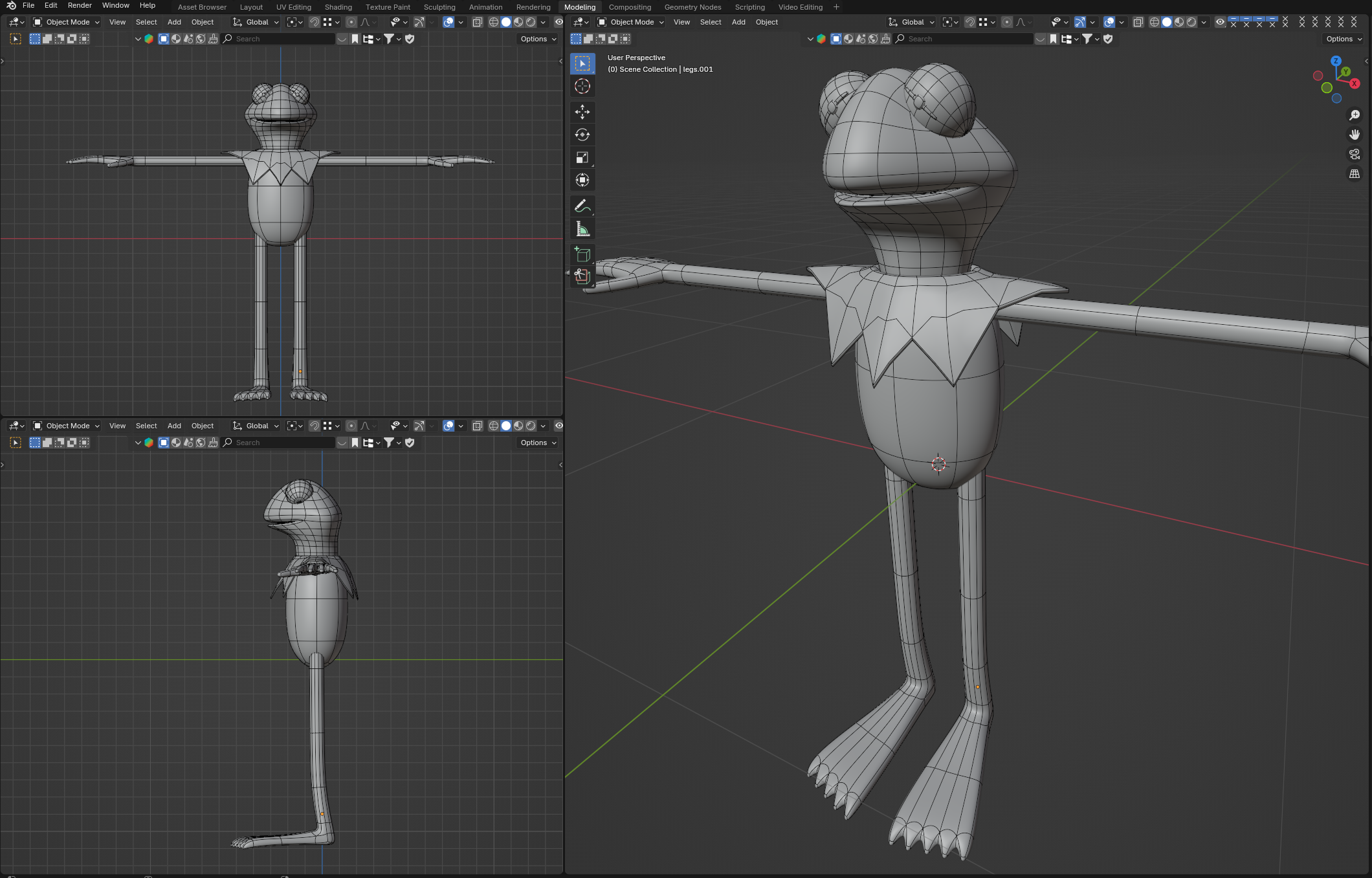Viewport: 1372px width, 878px height.
Task: Select the Cursor tool in right viewport toolbar
Action: point(582,86)
